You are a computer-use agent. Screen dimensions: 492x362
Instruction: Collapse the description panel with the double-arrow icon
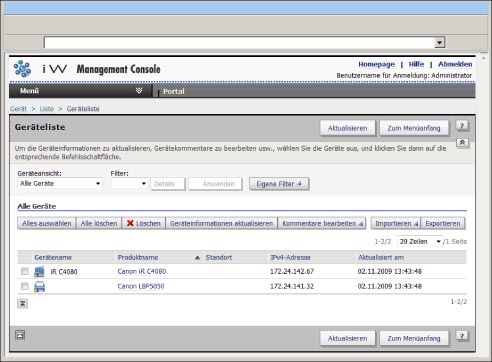point(462,142)
